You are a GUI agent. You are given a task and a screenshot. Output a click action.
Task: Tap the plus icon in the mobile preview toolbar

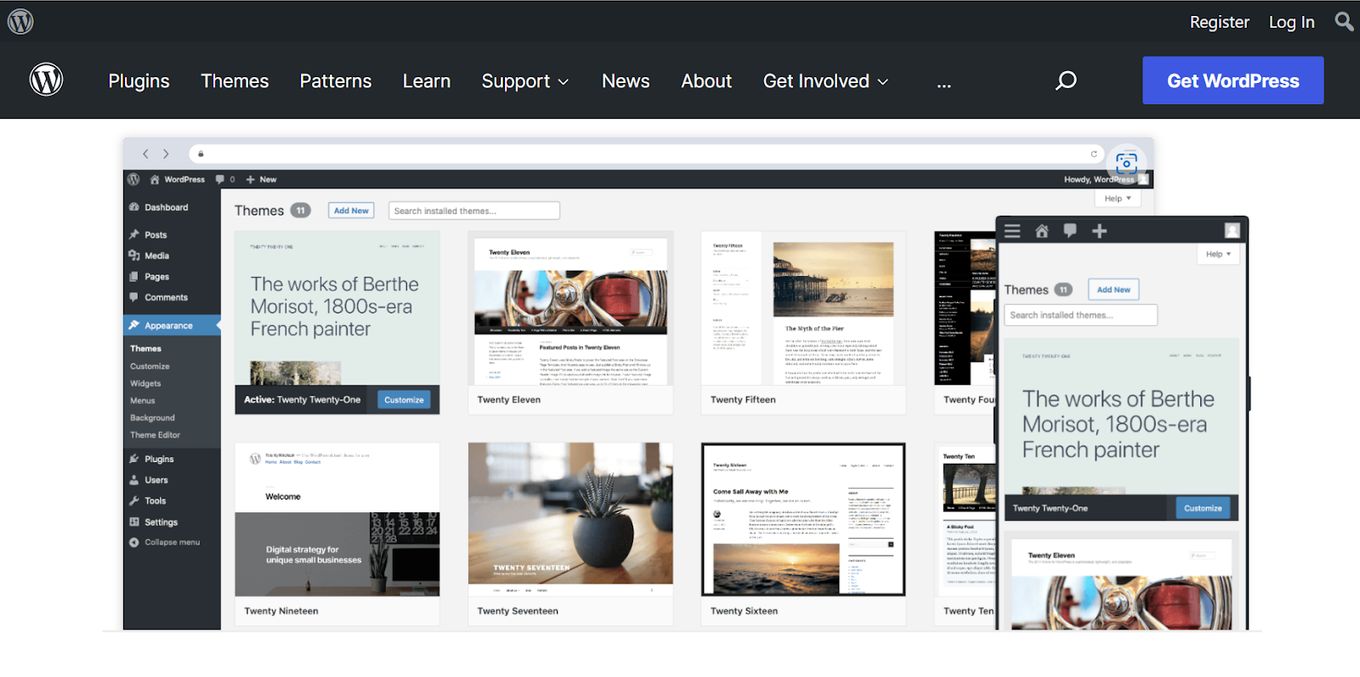pyautogui.click(x=1099, y=231)
